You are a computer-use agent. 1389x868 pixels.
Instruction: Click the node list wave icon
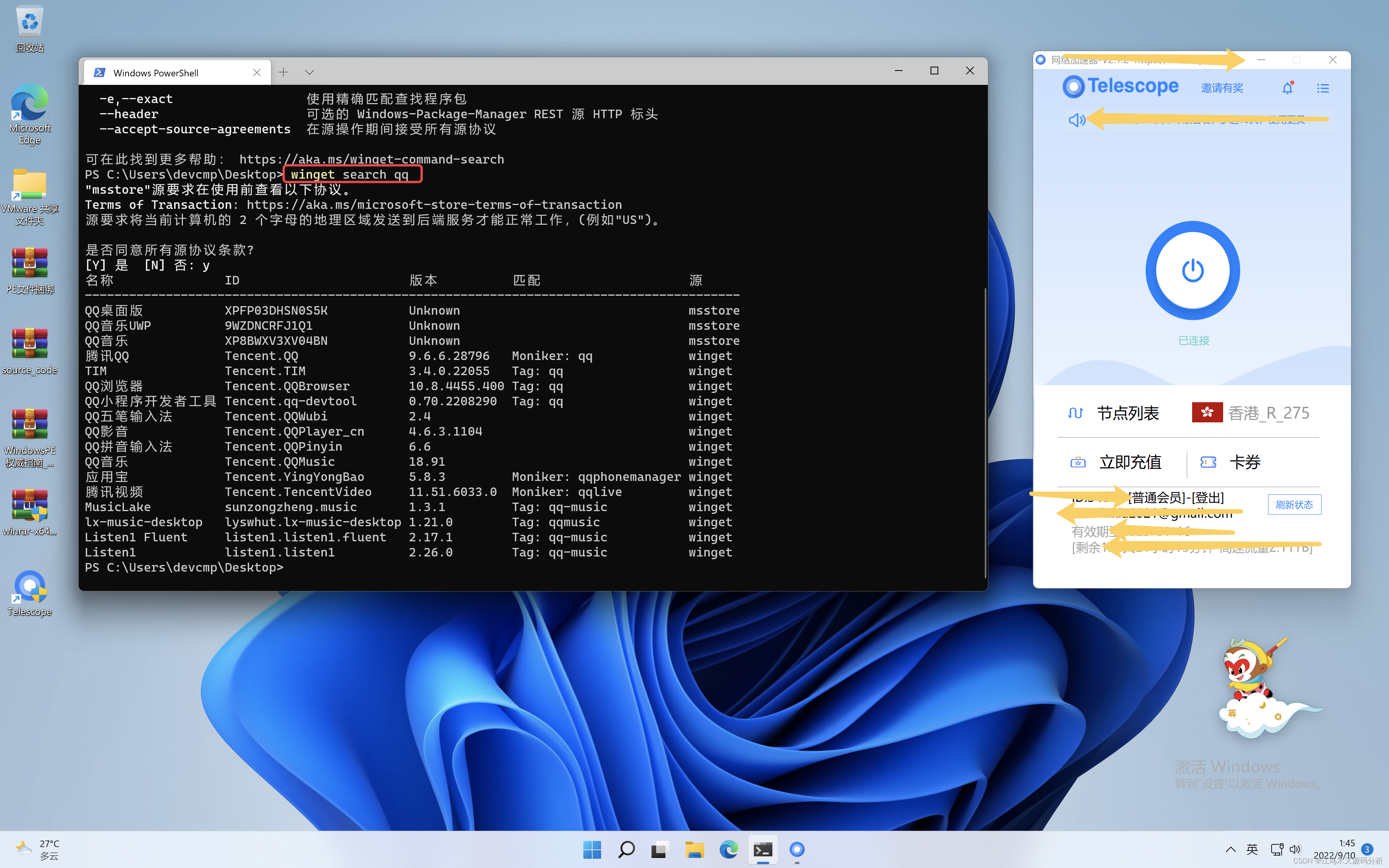[x=1075, y=413]
